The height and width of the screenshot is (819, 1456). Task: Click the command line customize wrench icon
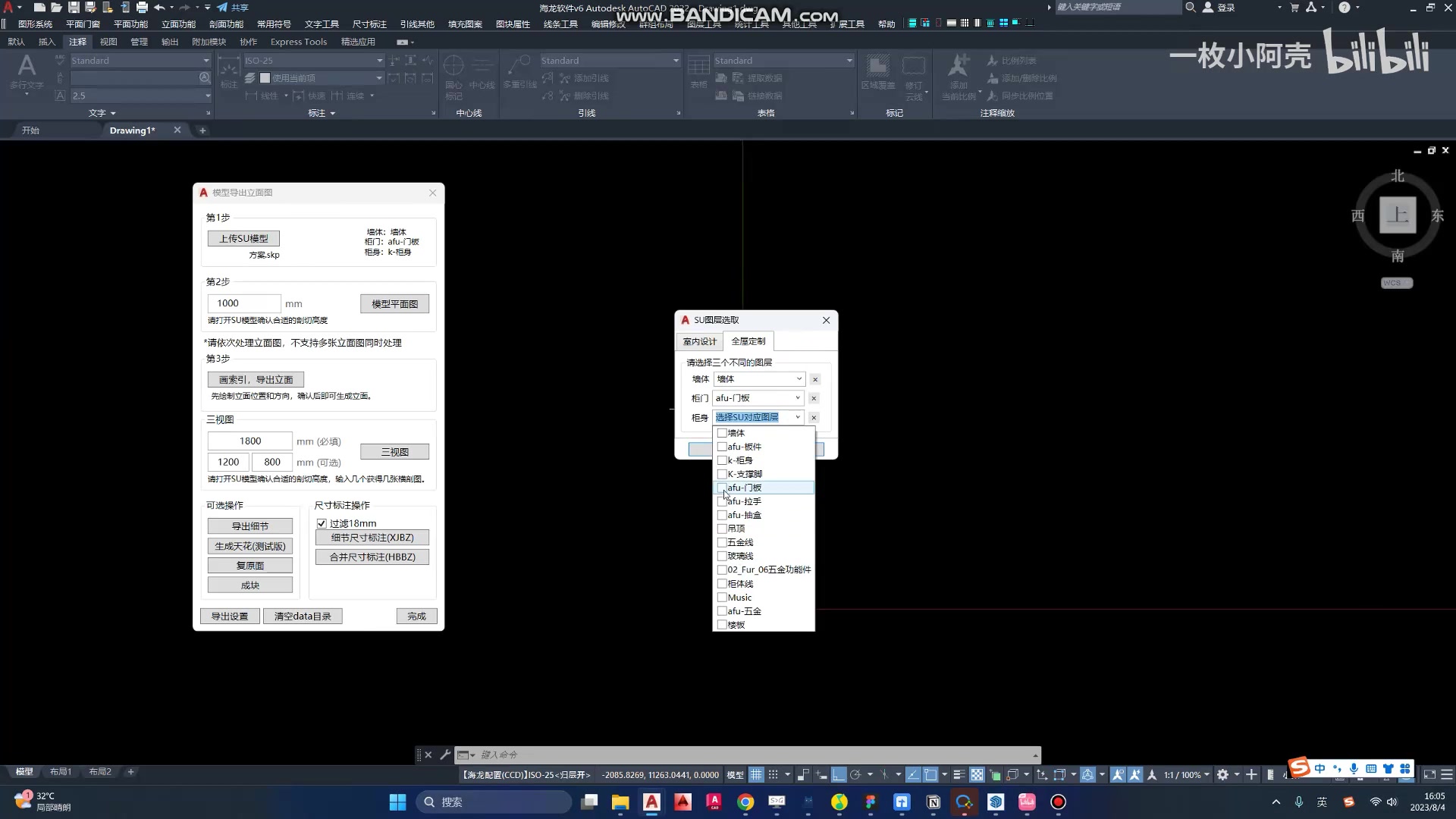(445, 755)
